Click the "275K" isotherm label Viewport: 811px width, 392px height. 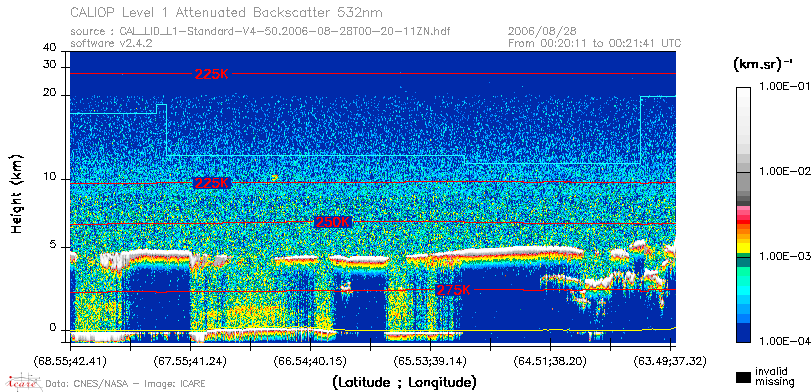[x=454, y=290]
